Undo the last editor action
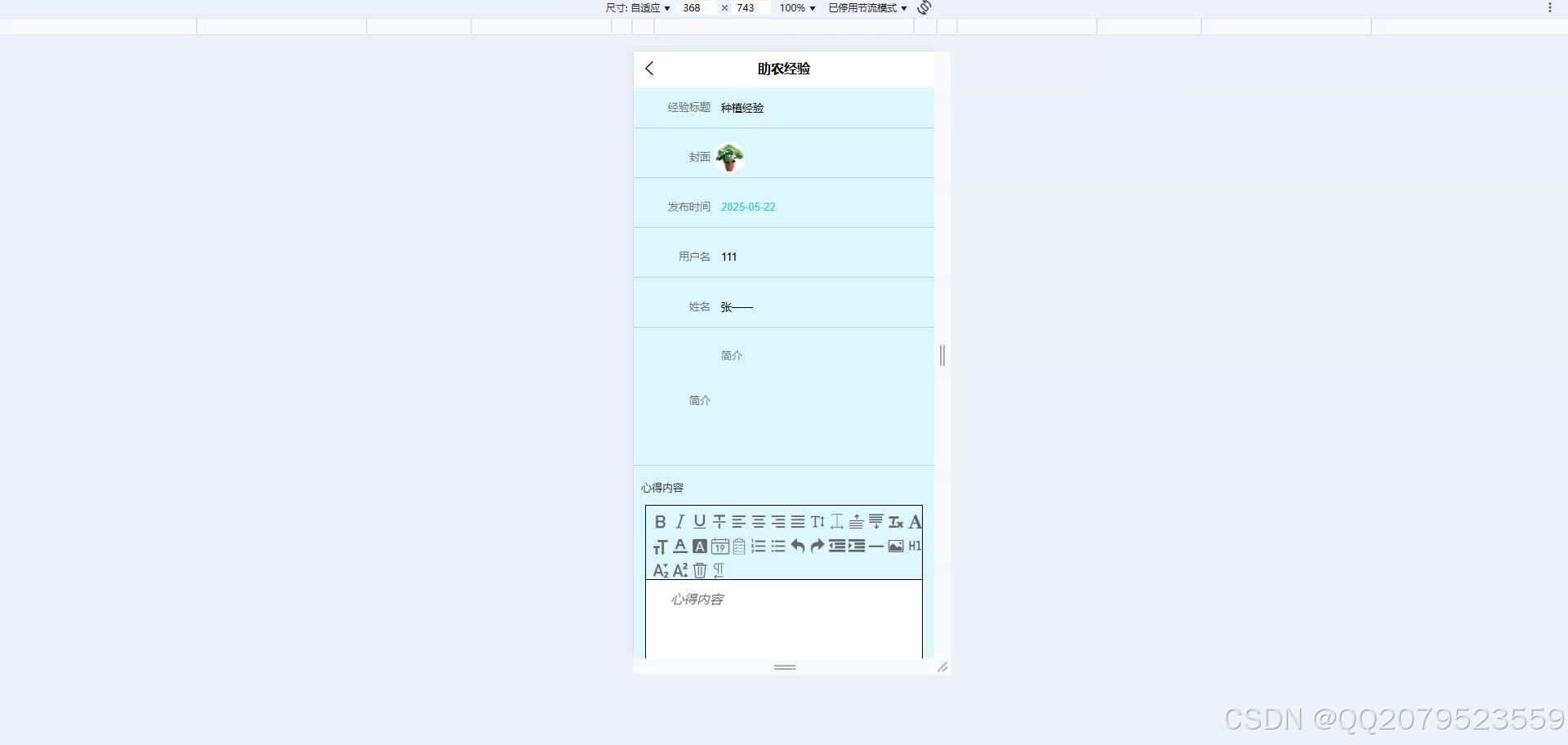 798,546
